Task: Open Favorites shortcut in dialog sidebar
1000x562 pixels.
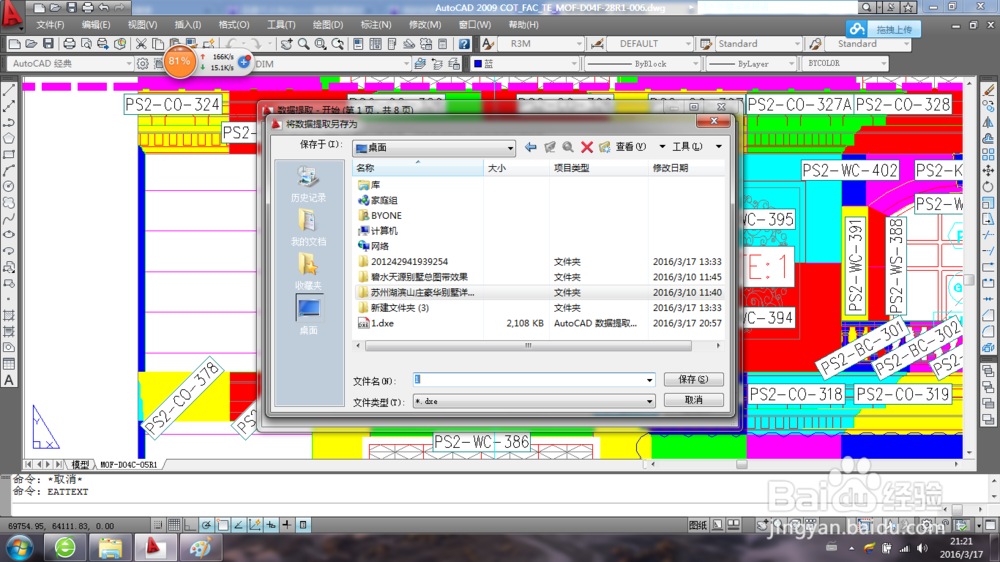Action: [x=308, y=272]
